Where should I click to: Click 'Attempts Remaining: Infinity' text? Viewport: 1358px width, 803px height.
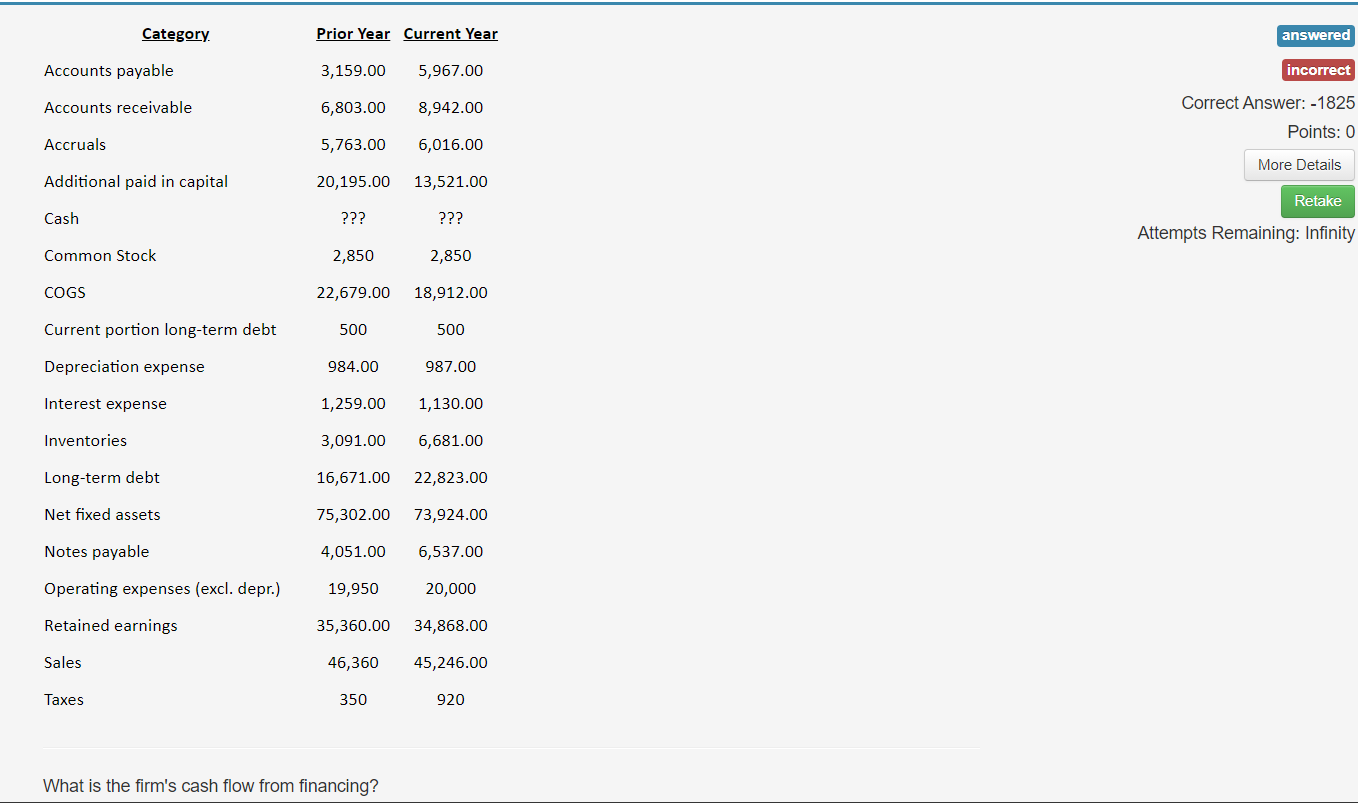[1246, 233]
